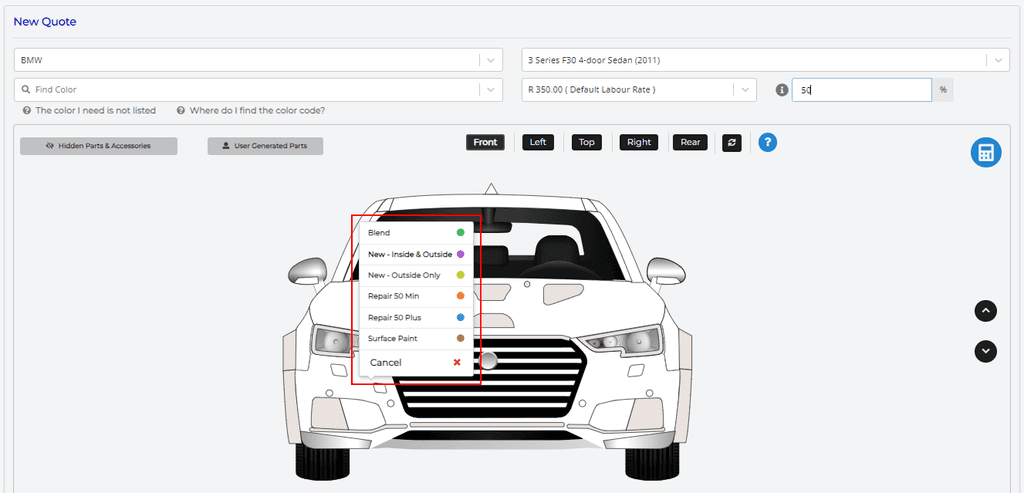Switch to the Top view
The image size is (1024, 493).
587,142
